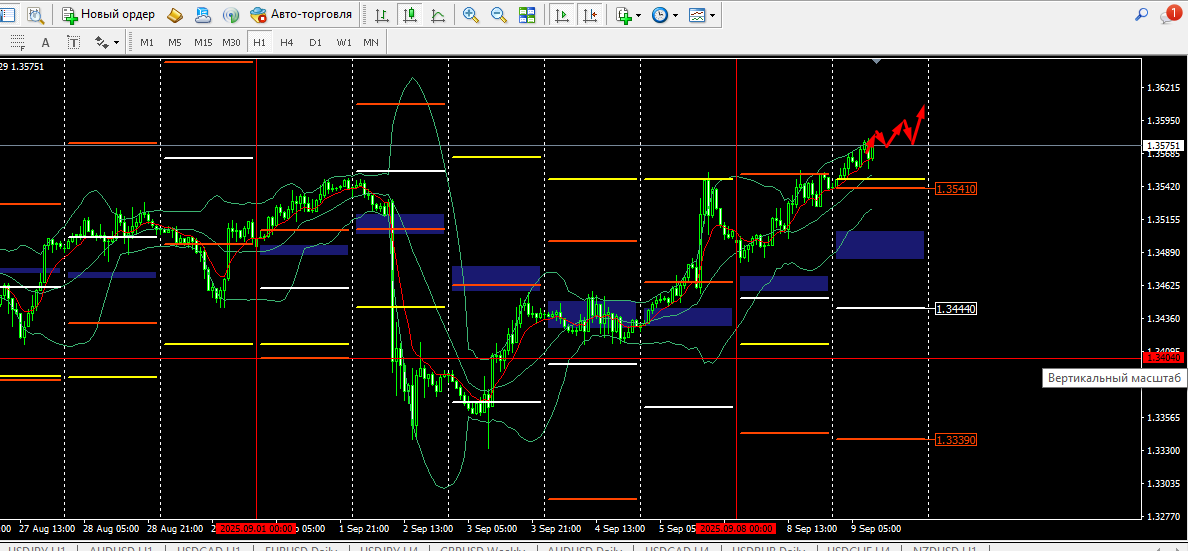The image size is (1188, 551).
Task: Select the W1 timeframe
Action: (343, 42)
